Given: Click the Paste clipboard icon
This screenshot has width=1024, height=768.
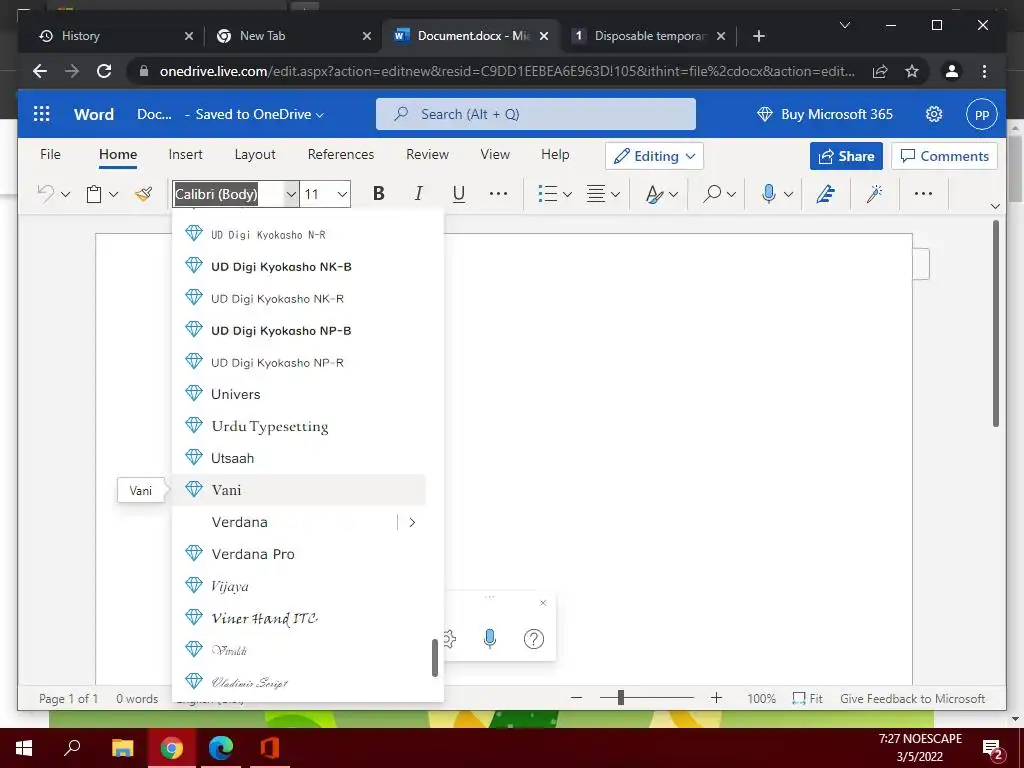Looking at the screenshot, I should 94,194.
